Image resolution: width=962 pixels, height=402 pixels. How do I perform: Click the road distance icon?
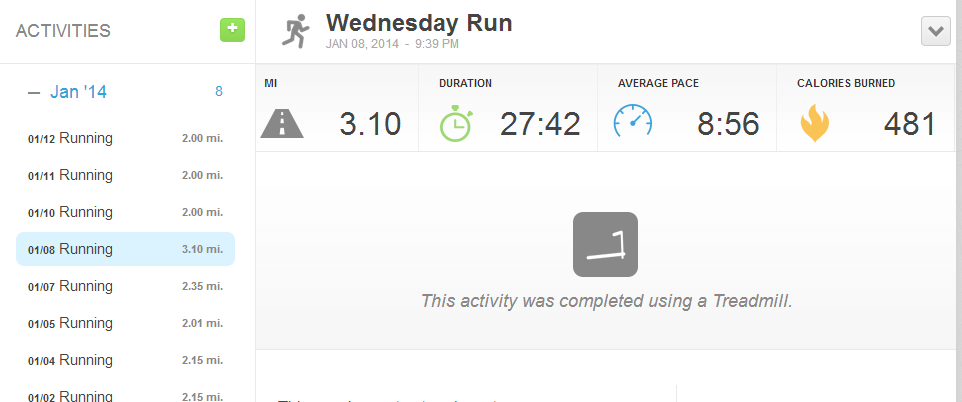[282, 123]
